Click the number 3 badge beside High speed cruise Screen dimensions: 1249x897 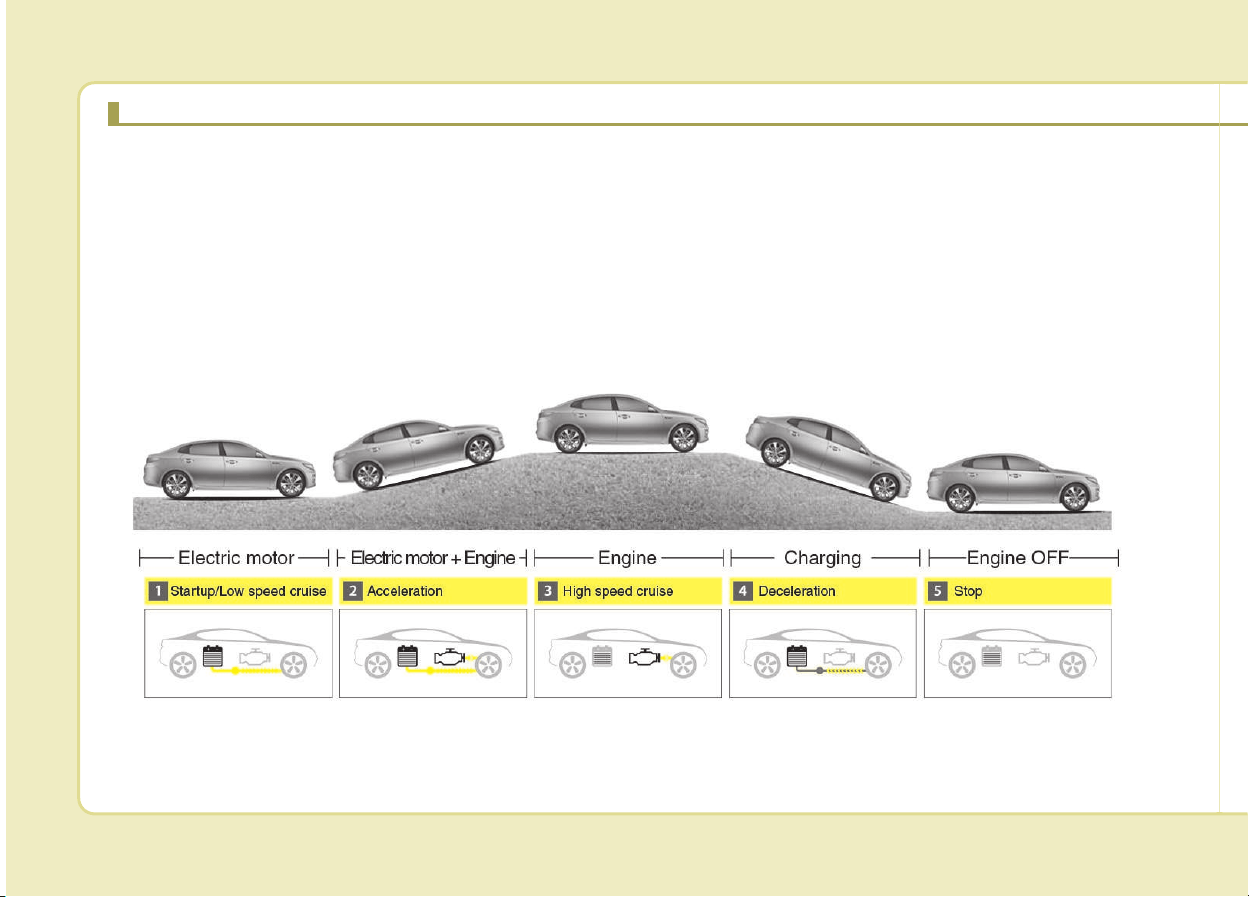click(x=548, y=591)
